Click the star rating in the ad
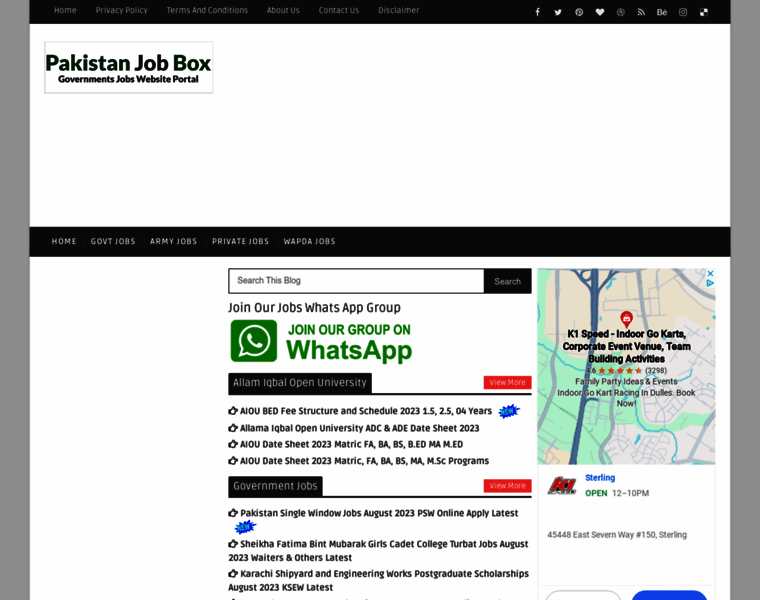 coord(620,371)
